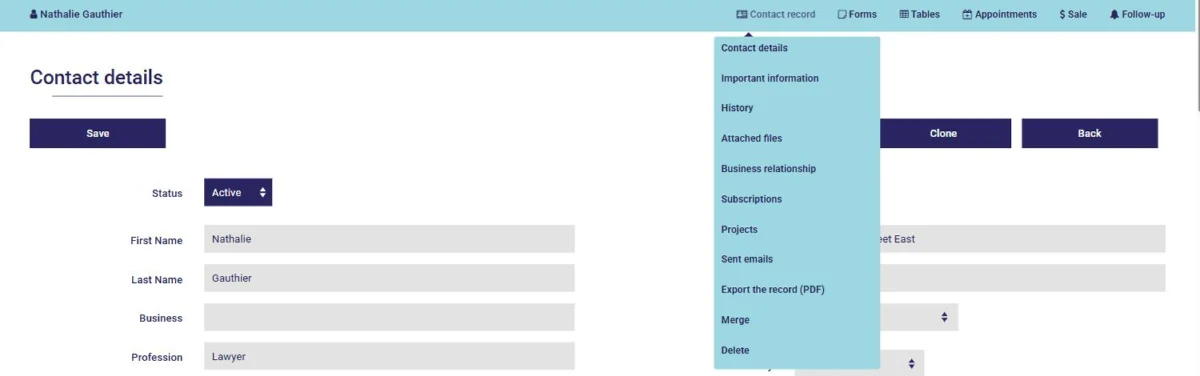Click the Nathalie Gauthier name in header
The width and height of the screenshot is (1200, 376).
click(82, 15)
